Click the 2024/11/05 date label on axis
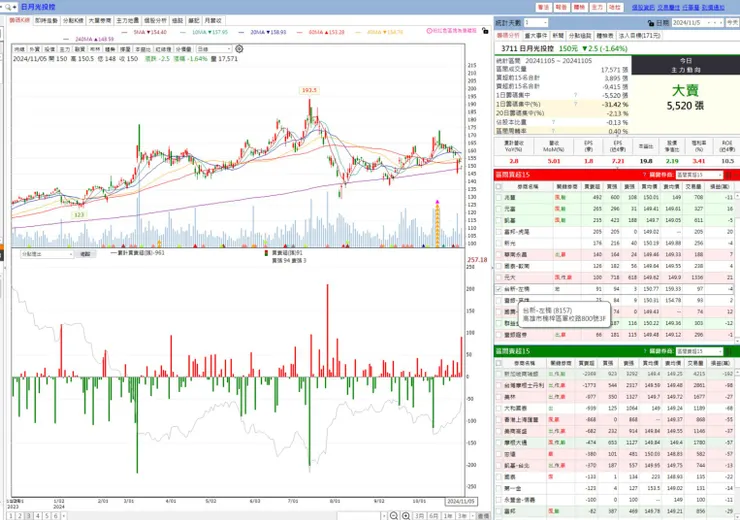Viewport: 740px width, 520px height. 461,501
